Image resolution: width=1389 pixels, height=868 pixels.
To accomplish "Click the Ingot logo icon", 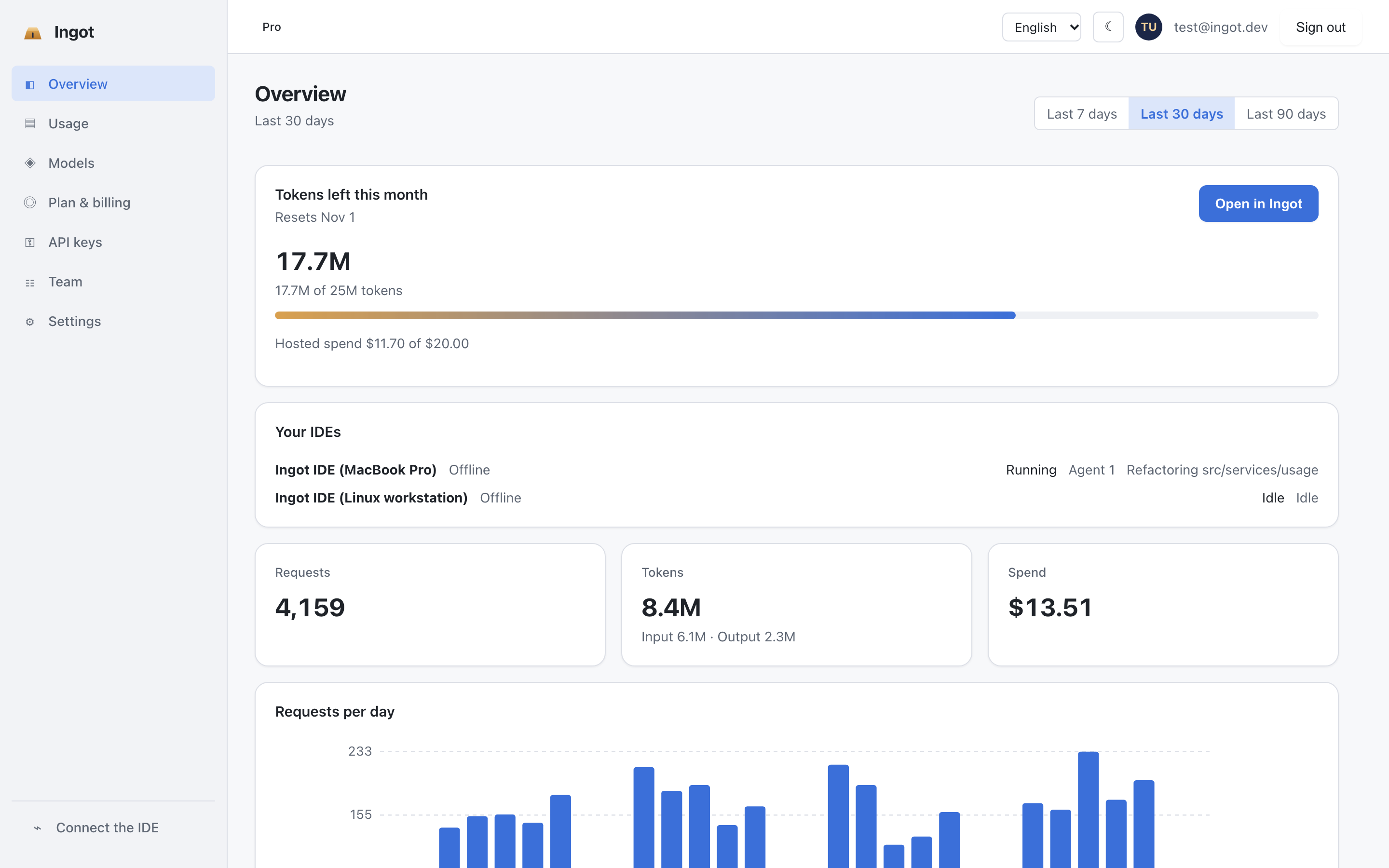I will point(33,33).
